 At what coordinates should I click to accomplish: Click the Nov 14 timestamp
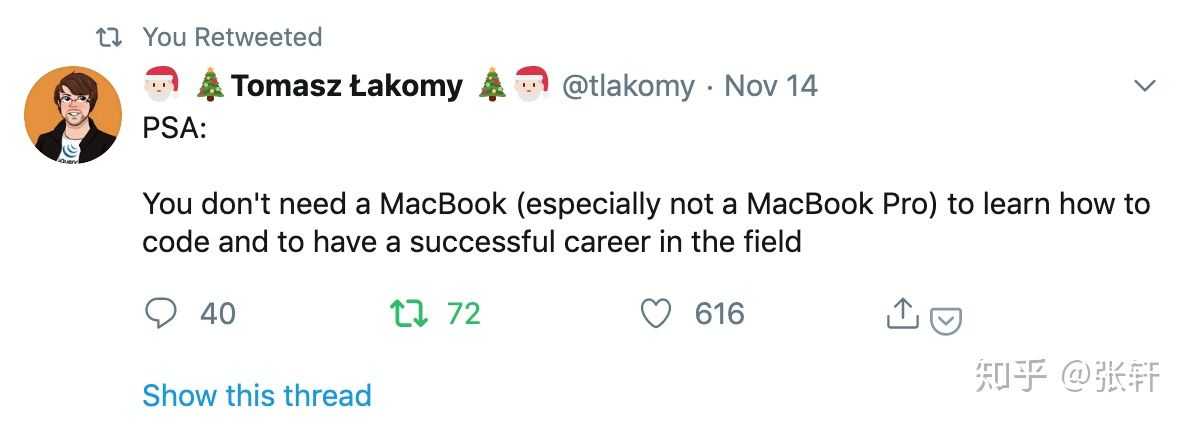(x=771, y=87)
